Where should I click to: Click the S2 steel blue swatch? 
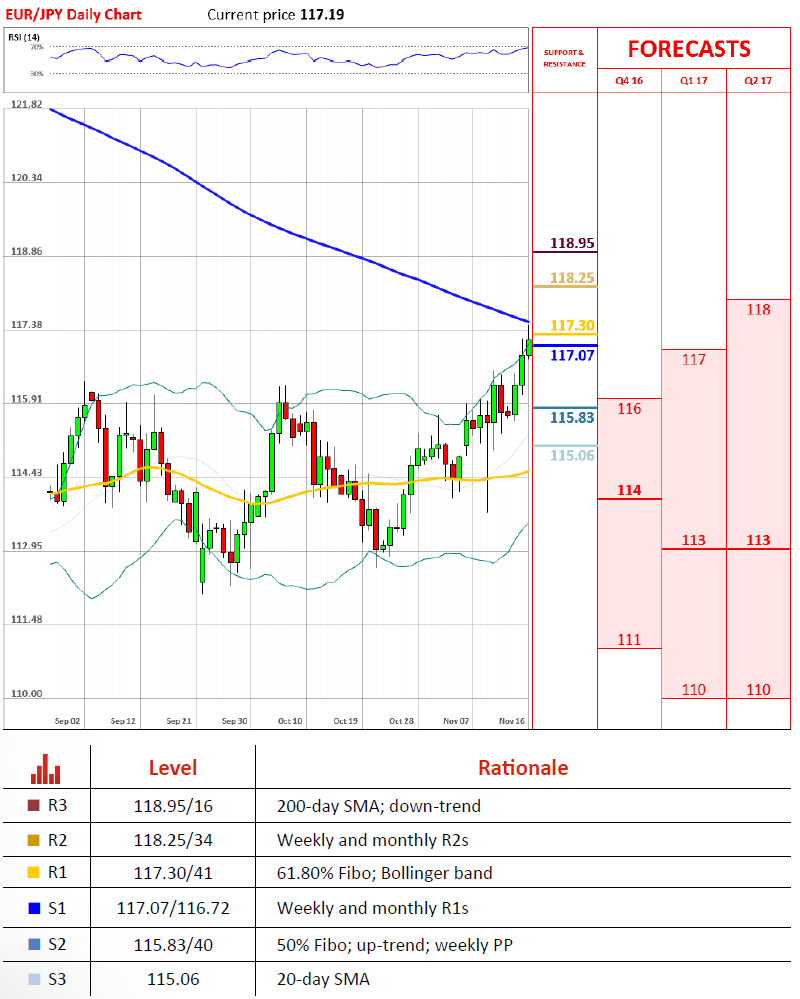click(x=34, y=944)
